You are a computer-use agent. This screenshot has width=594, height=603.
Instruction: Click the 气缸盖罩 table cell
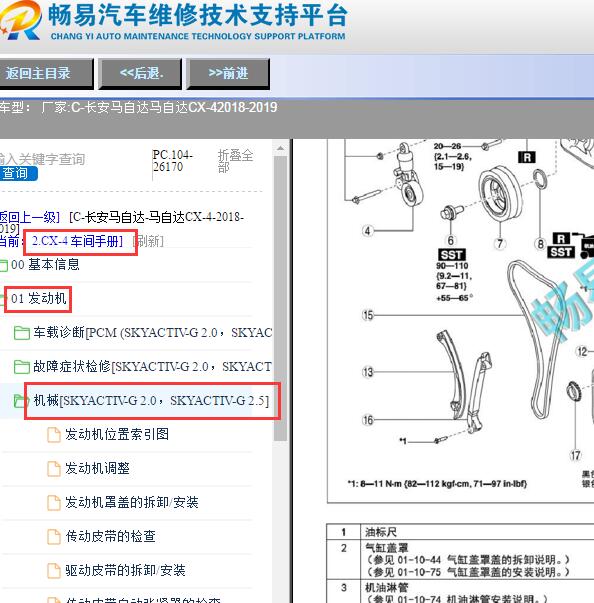coord(477,560)
